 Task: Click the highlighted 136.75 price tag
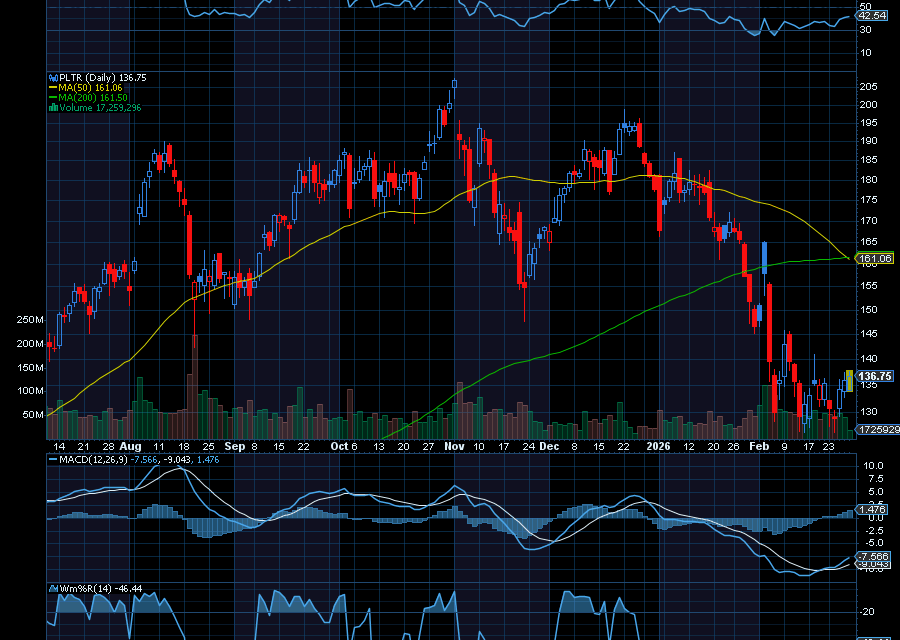coord(875,376)
